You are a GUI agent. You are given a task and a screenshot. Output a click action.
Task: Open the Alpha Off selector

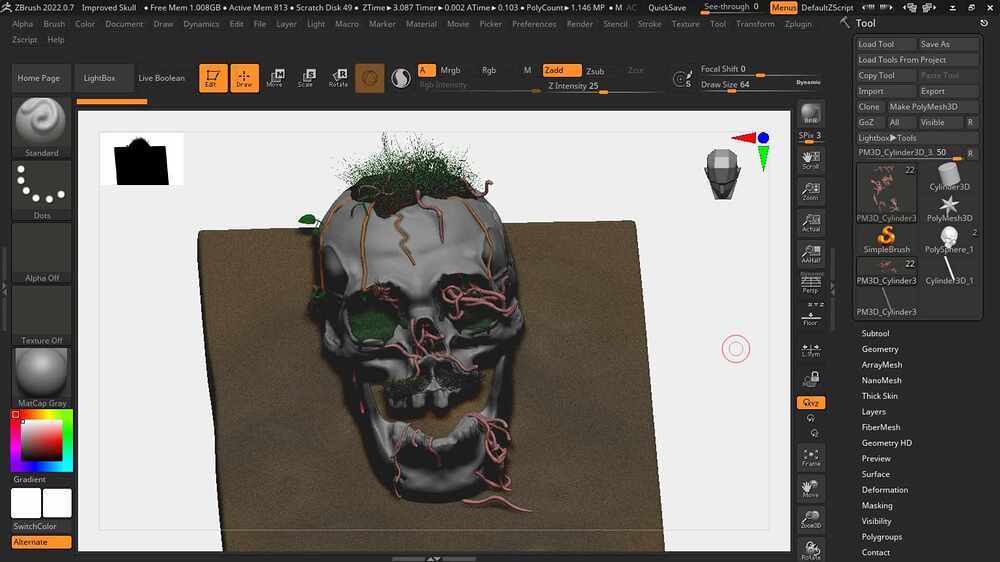(x=41, y=253)
